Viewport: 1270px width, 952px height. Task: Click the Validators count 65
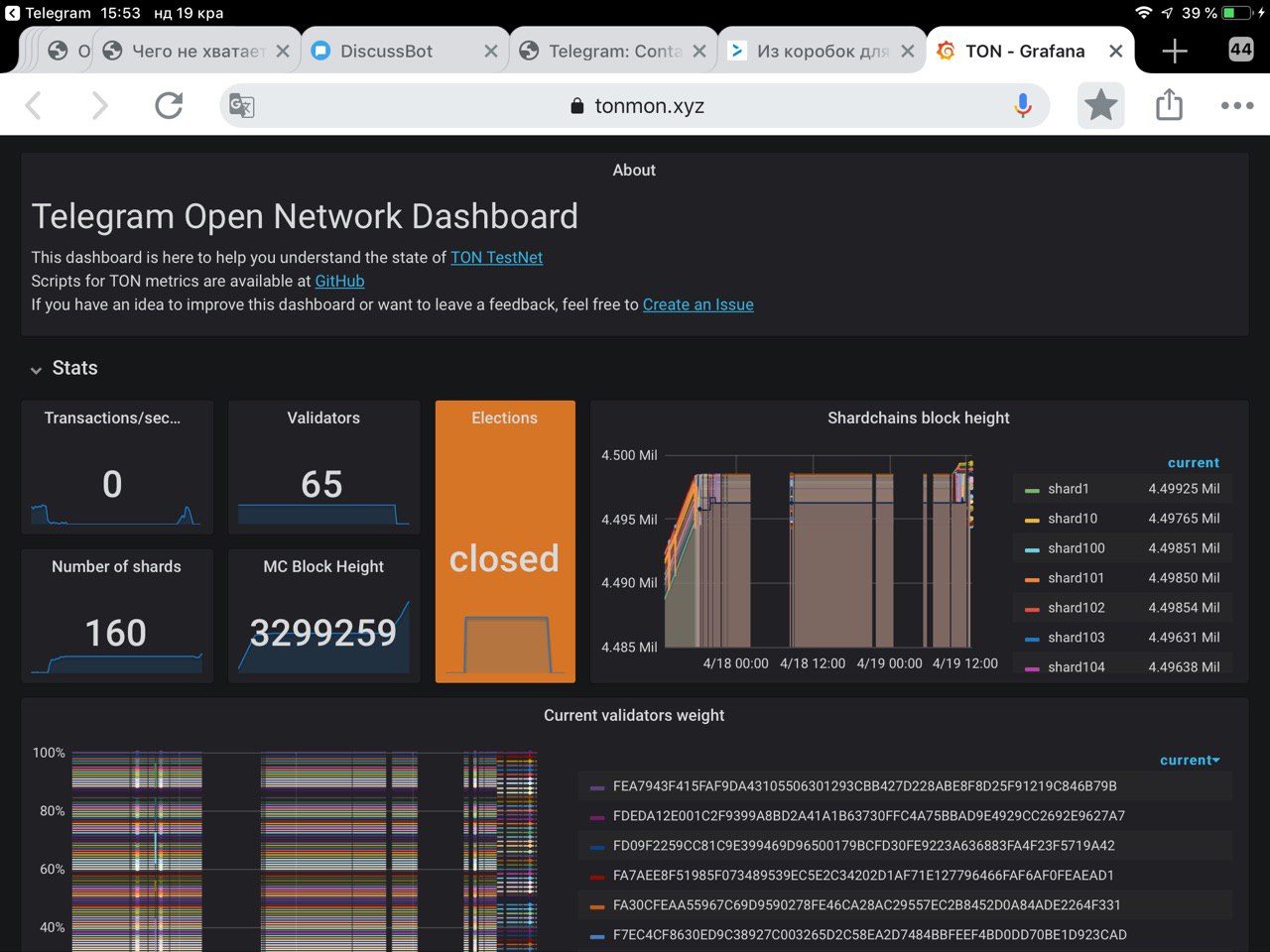pos(321,484)
